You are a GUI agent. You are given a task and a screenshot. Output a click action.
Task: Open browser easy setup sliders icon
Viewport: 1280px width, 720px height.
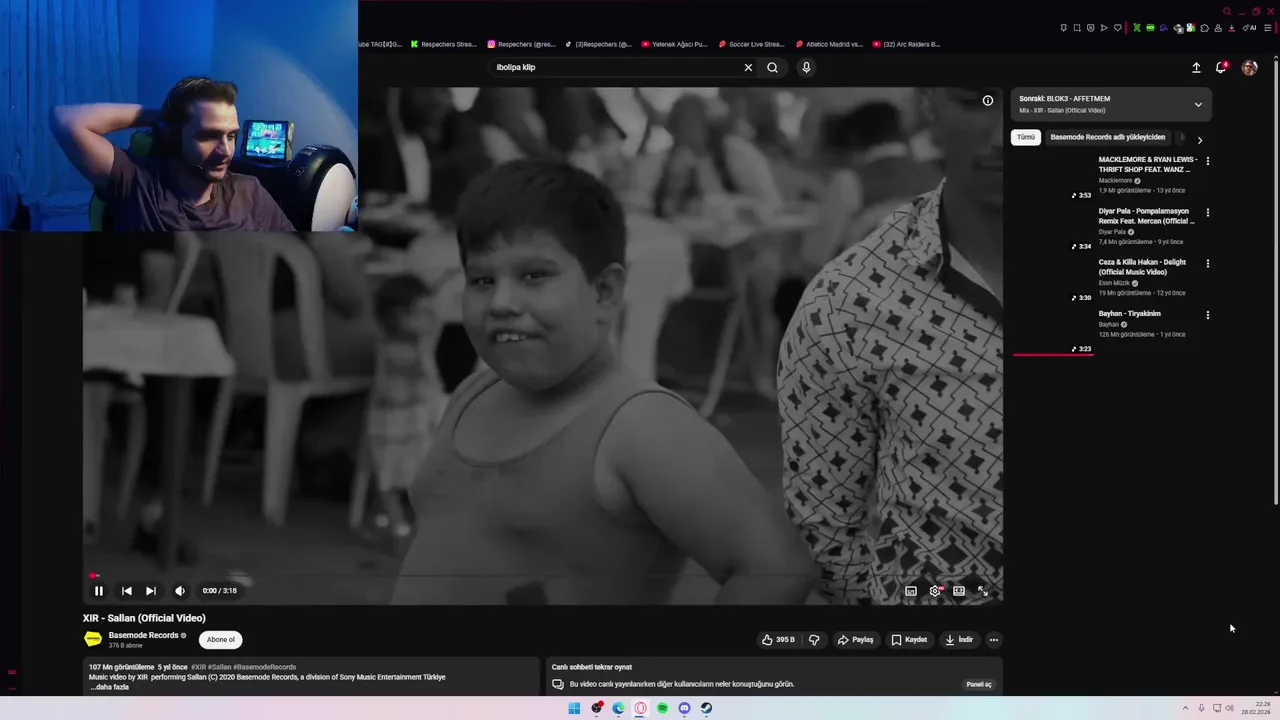tap(1267, 28)
